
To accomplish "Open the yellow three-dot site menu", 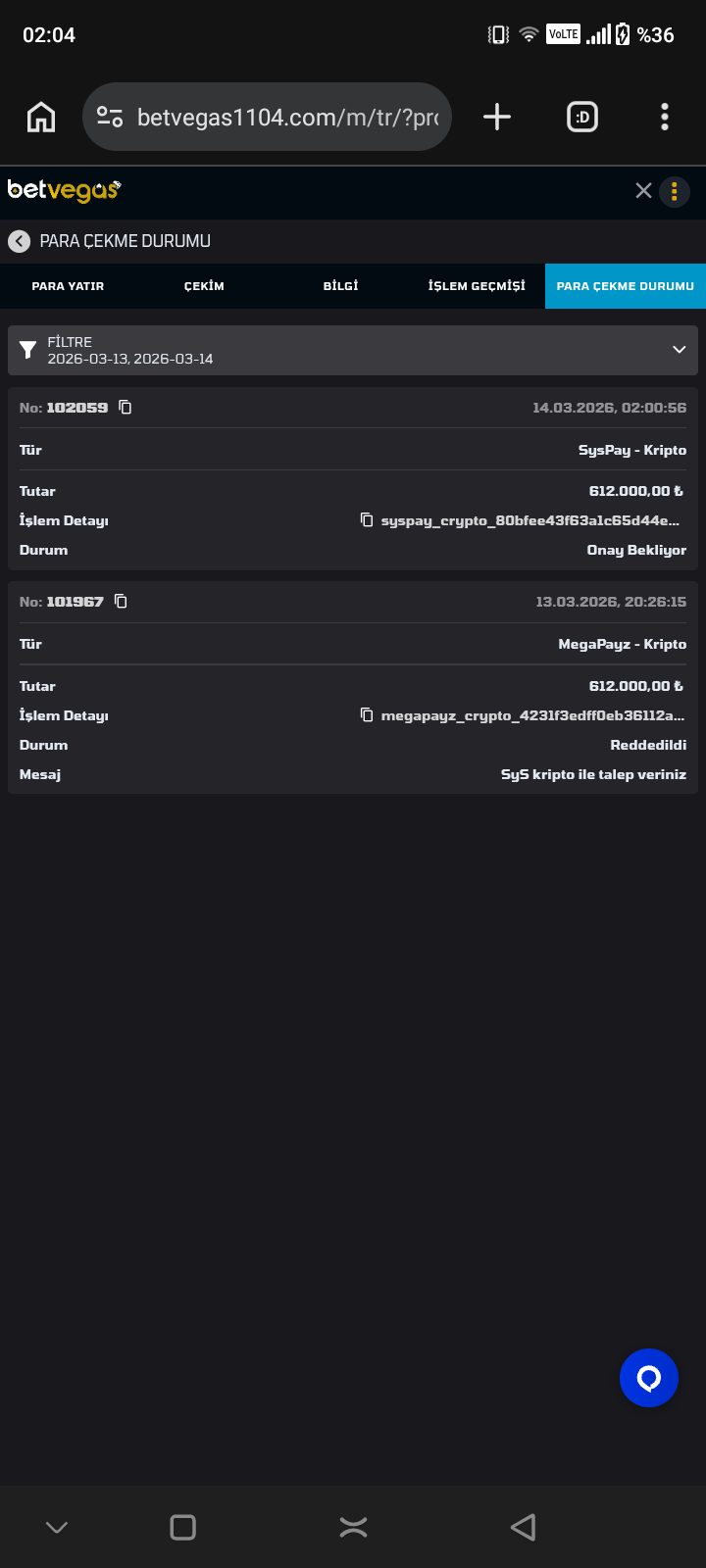I will point(675,192).
